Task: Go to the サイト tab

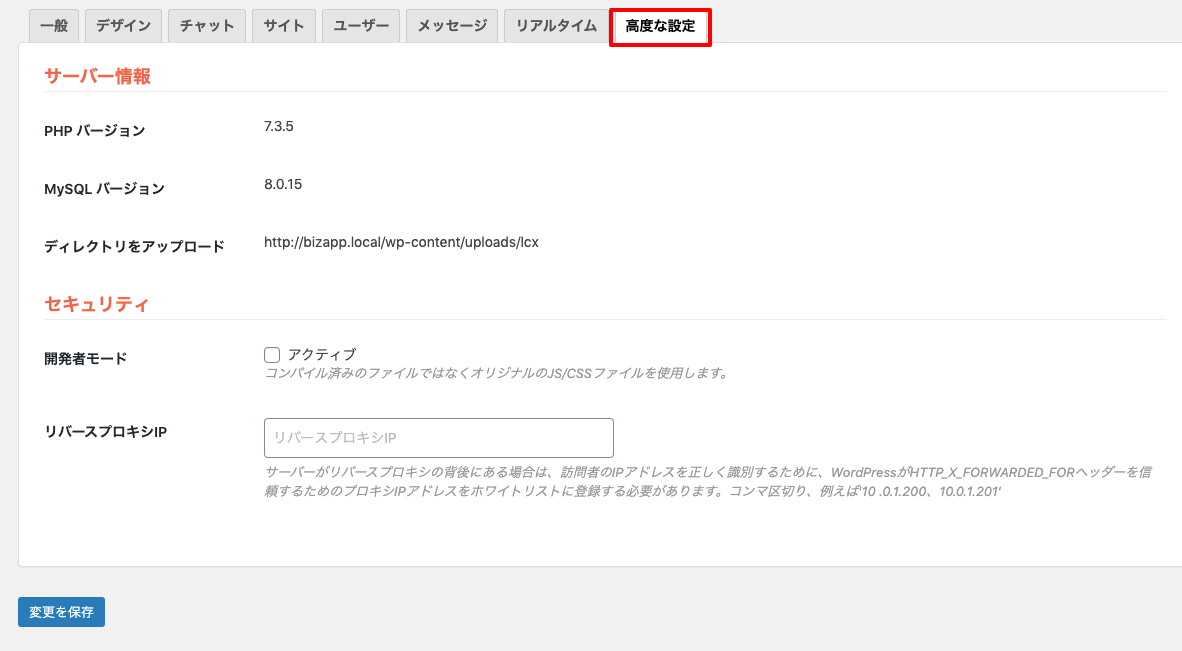Action: click(x=283, y=26)
